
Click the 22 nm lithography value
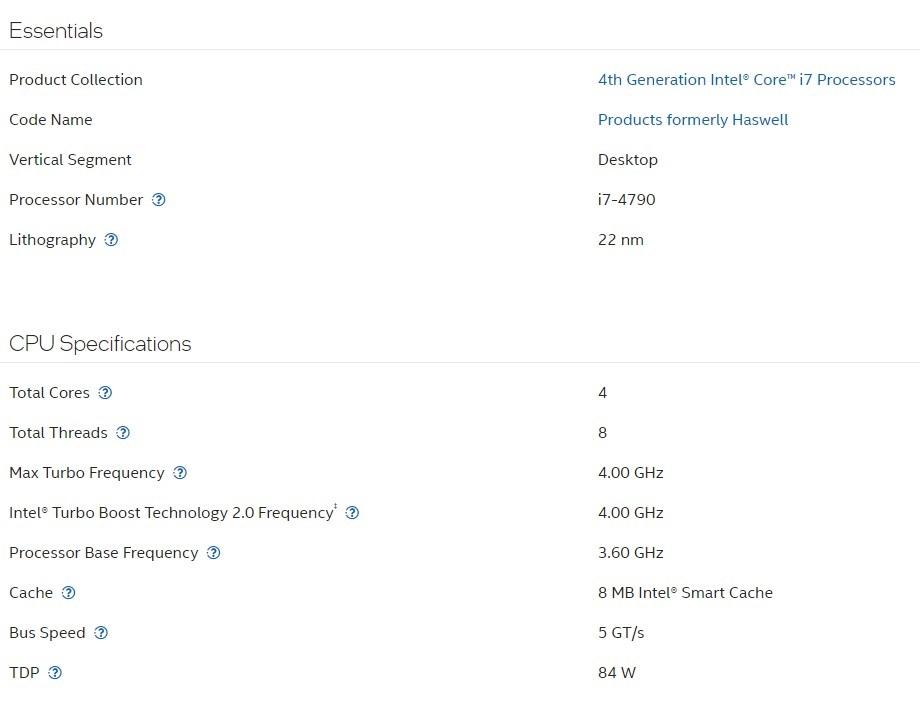click(x=620, y=240)
